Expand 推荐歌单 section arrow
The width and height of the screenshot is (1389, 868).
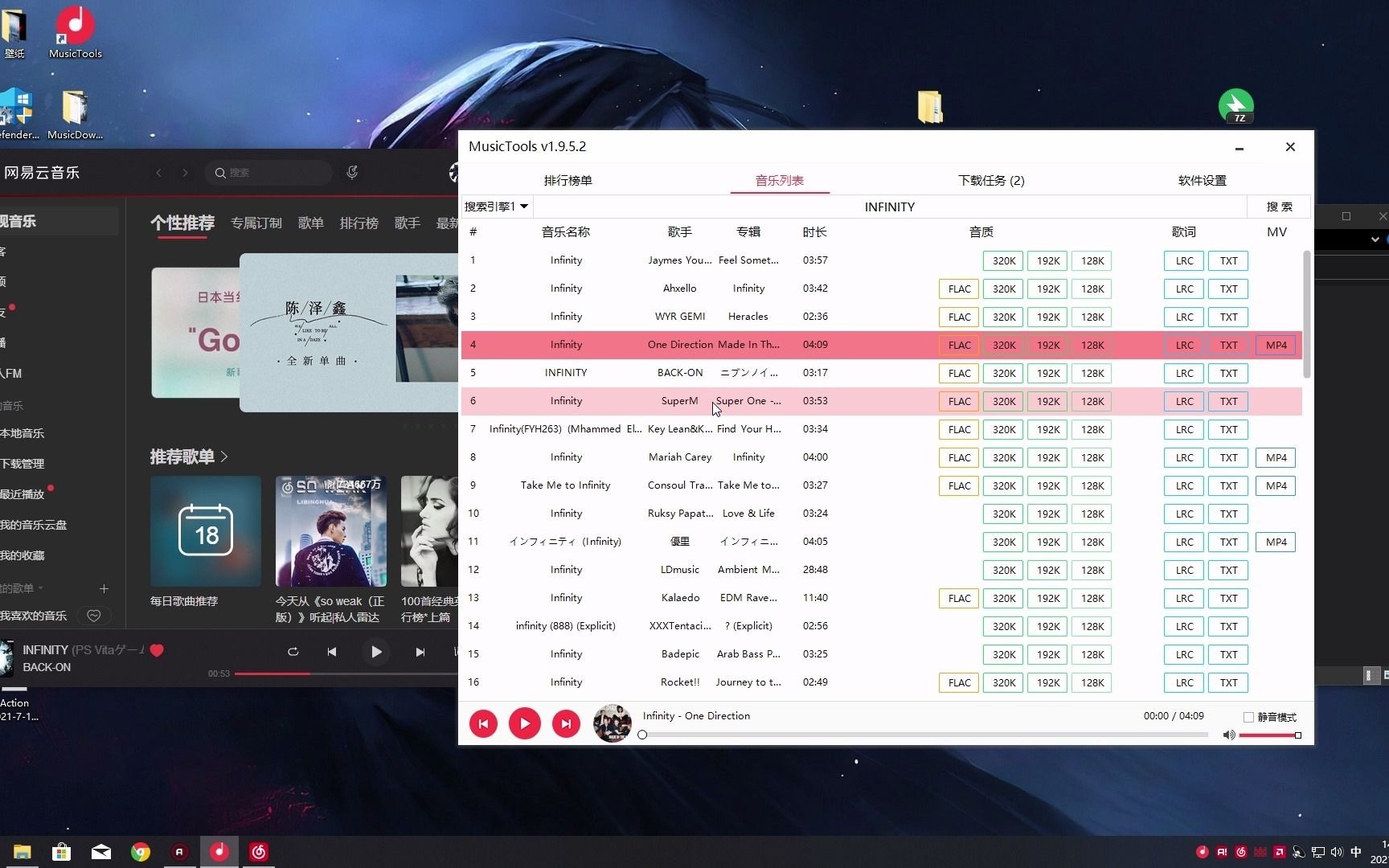click(224, 457)
